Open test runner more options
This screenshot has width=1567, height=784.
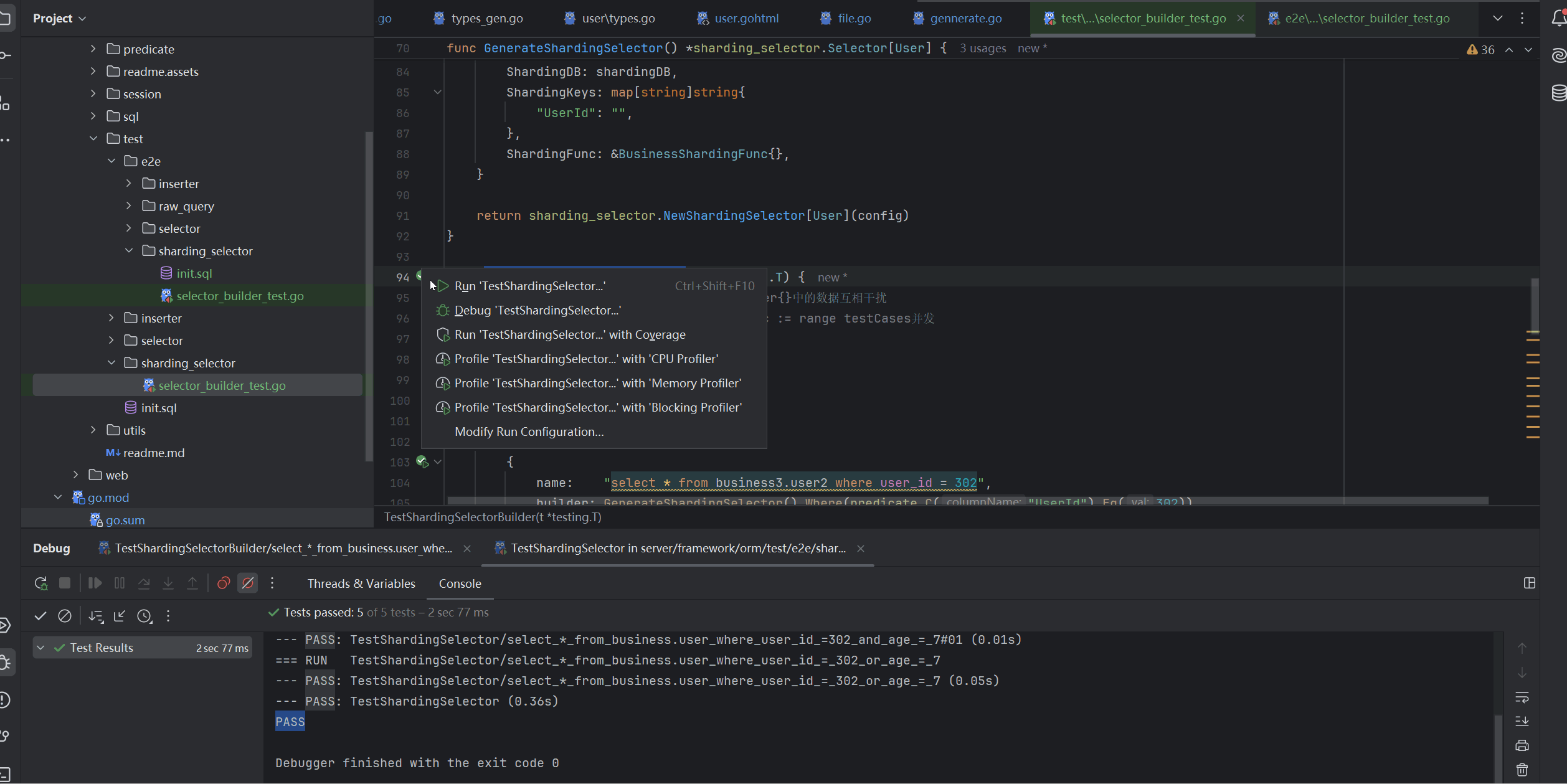(168, 616)
